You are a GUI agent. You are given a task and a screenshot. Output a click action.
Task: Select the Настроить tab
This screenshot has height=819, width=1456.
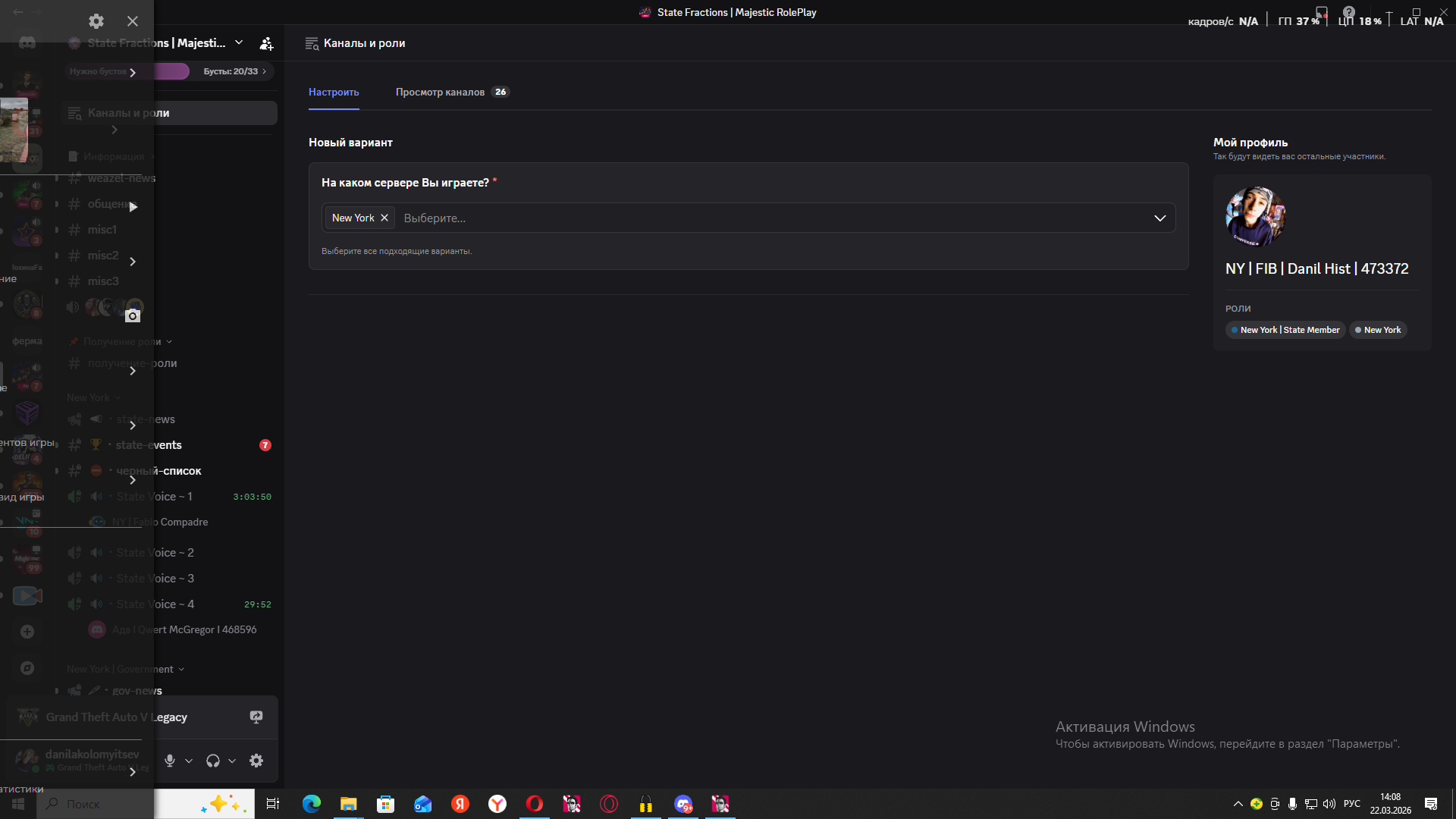point(334,92)
